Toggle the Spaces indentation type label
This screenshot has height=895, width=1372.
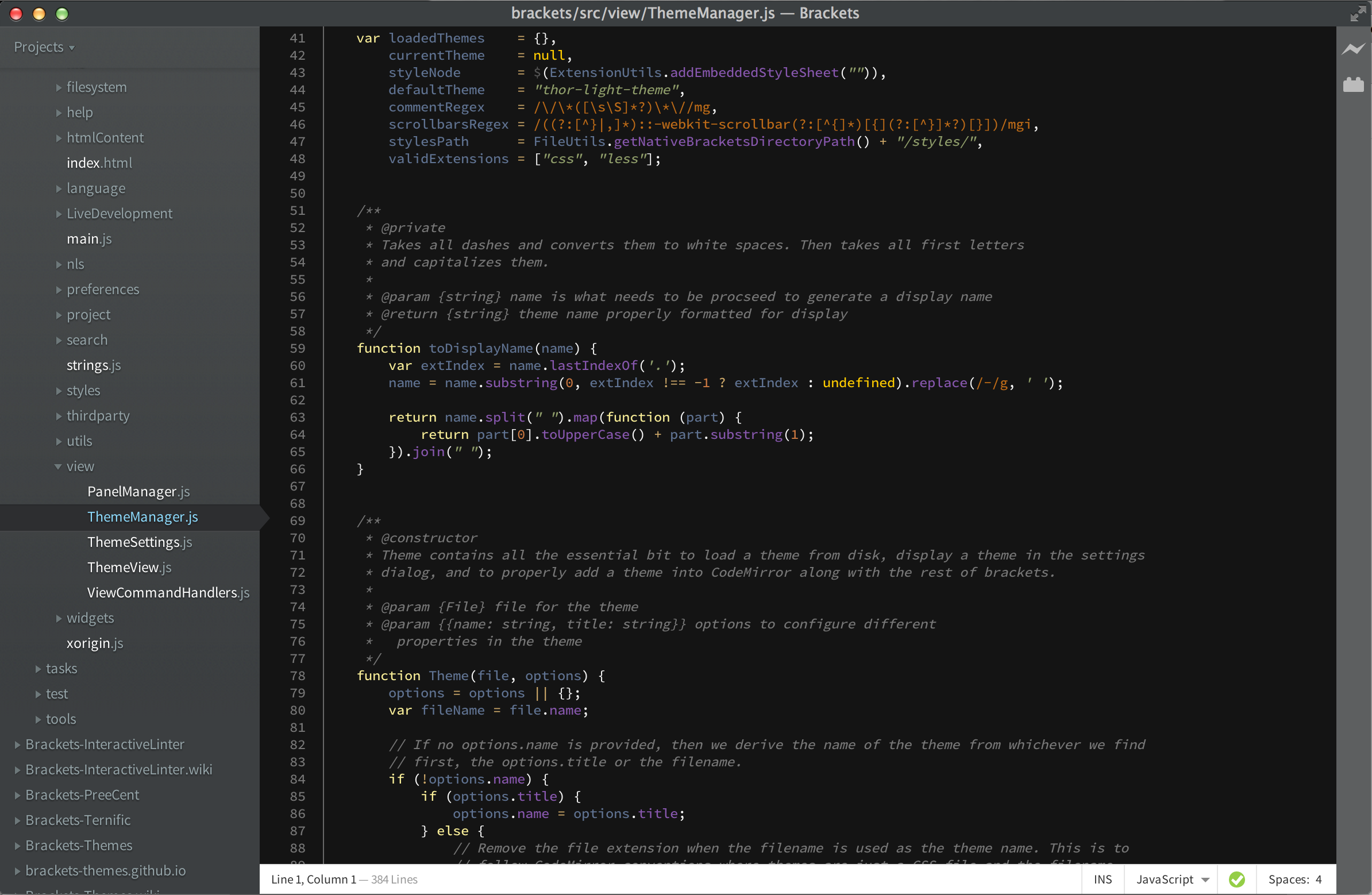[x=1288, y=879]
